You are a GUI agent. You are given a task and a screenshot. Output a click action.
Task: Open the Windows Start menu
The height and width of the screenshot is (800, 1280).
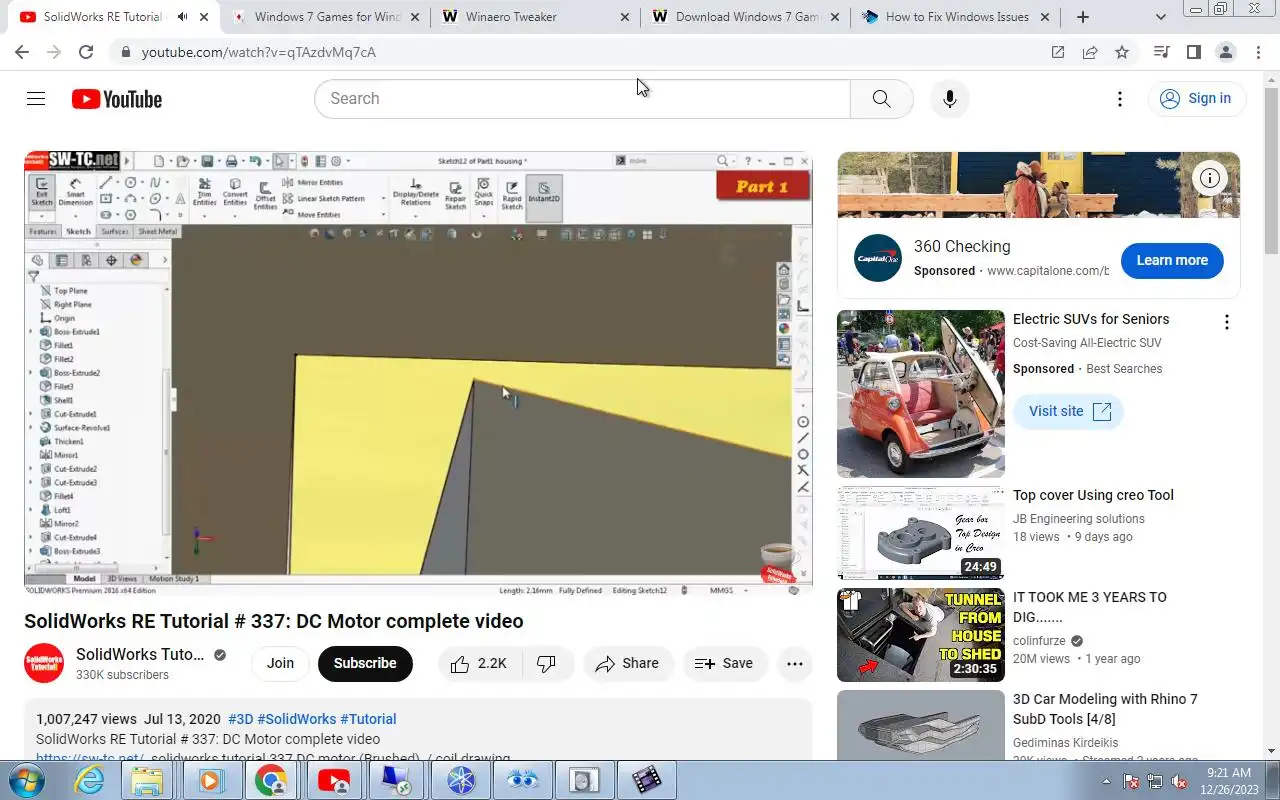point(27,780)
